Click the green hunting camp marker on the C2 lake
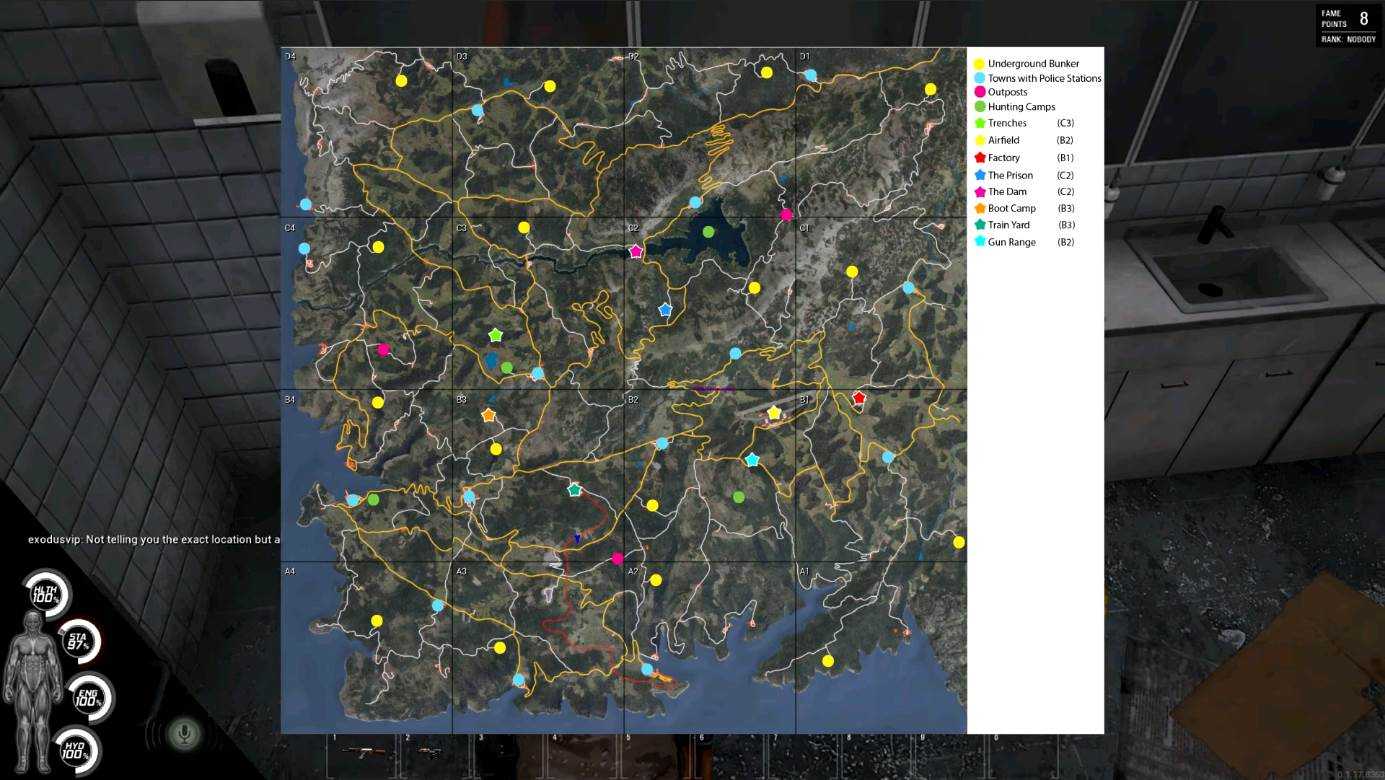The height and width of the screenshot is (780, 1385). click(x=708, y=232)
